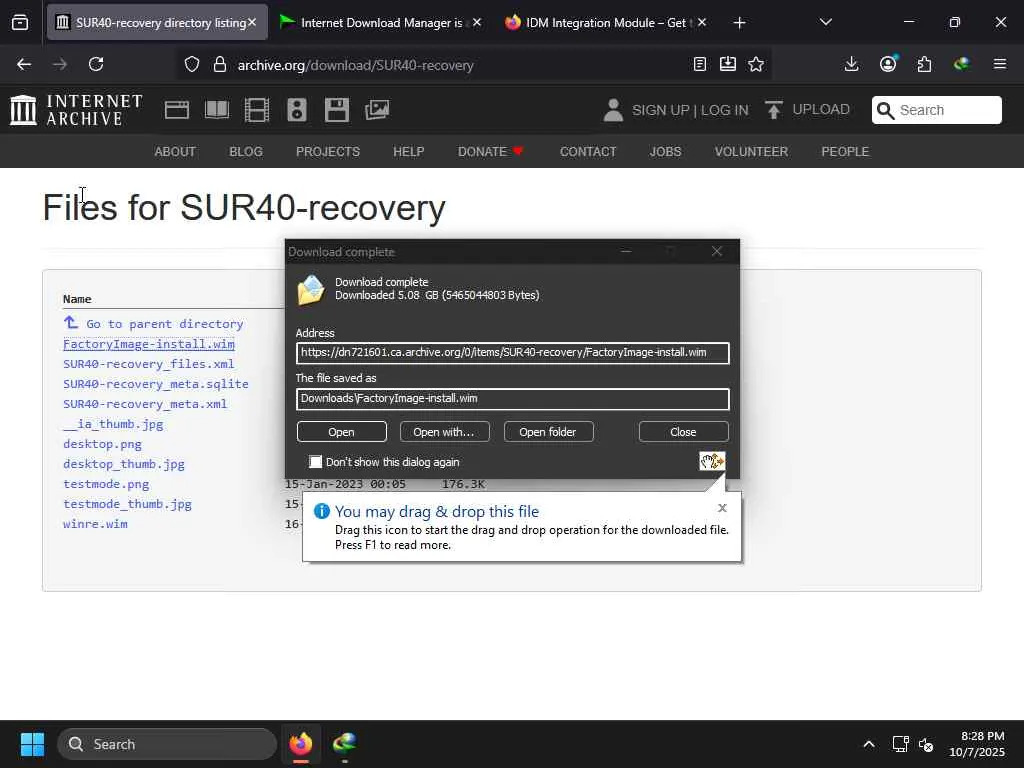The height and width of the screenshot is (768, 1024).
Task: Switch to IDM Integration Module tab
Action: (x=605, y=22)
